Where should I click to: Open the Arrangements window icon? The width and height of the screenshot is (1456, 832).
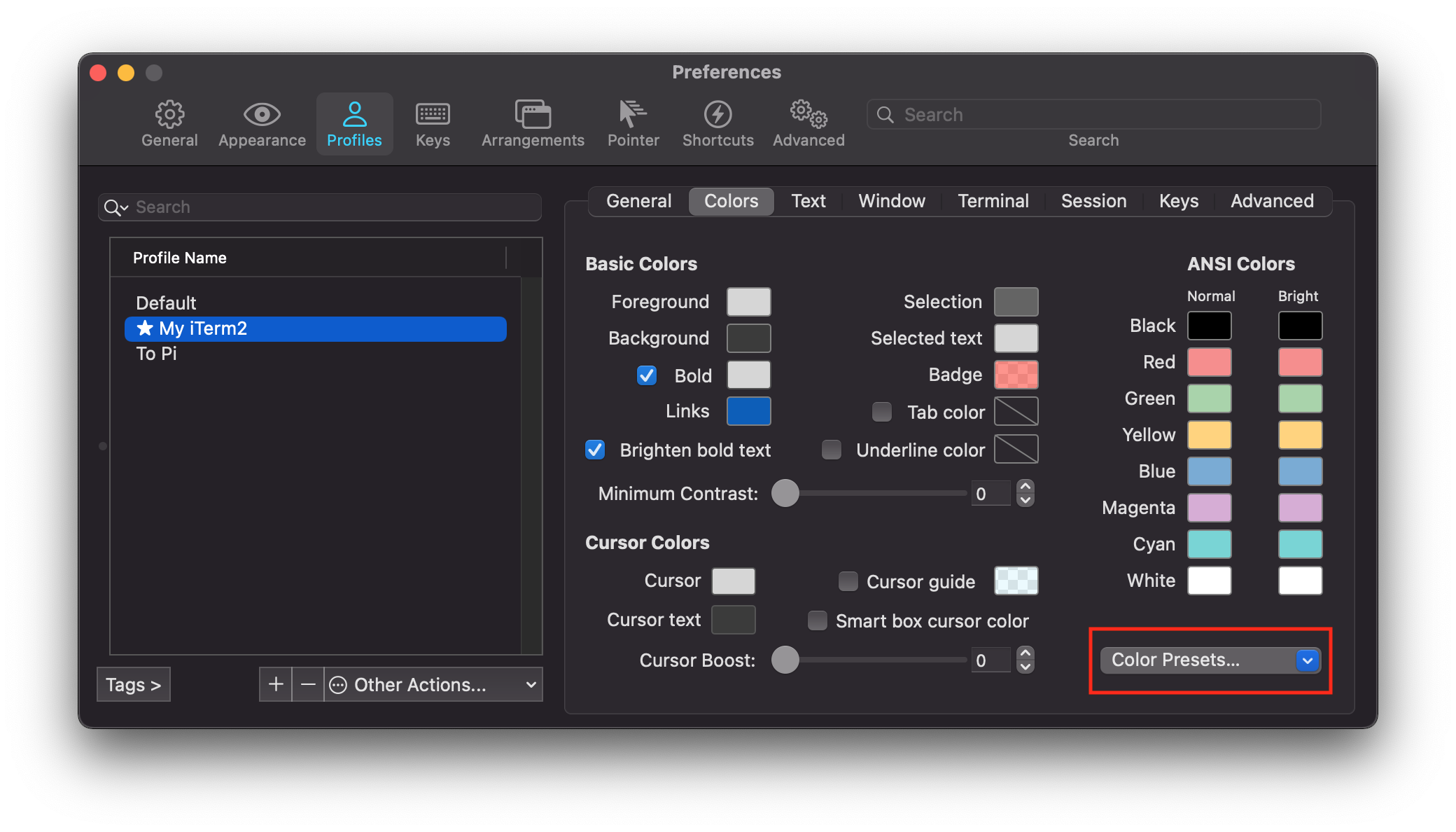click(533, 114)
